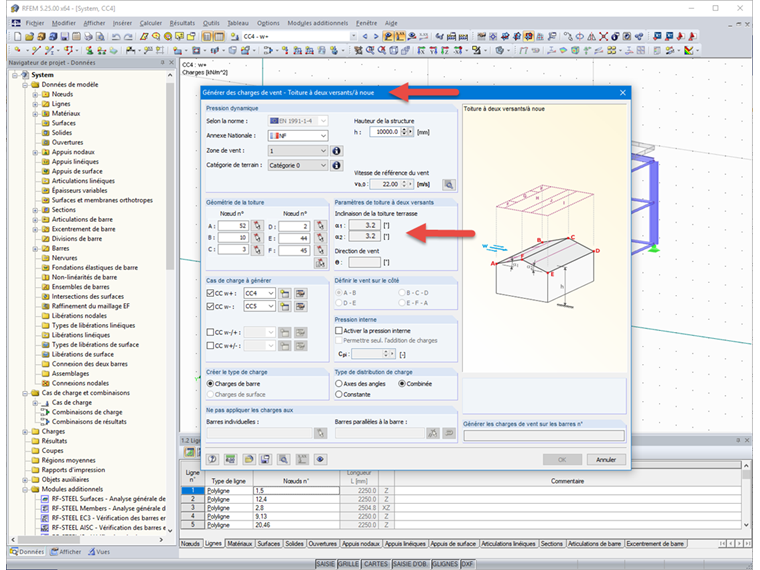The width and height of the screenshot is (760, 570).
Task: Click the Open file folder icon
Action: point(29,36)
